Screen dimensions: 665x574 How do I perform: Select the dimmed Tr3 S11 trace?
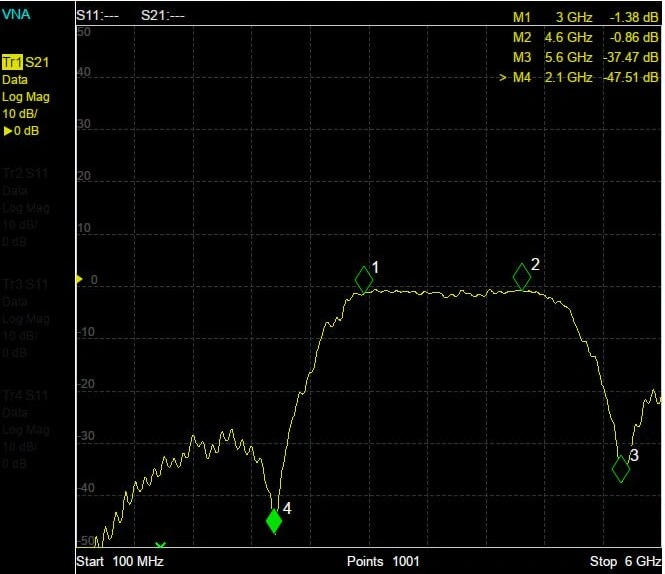coord(25,284)
